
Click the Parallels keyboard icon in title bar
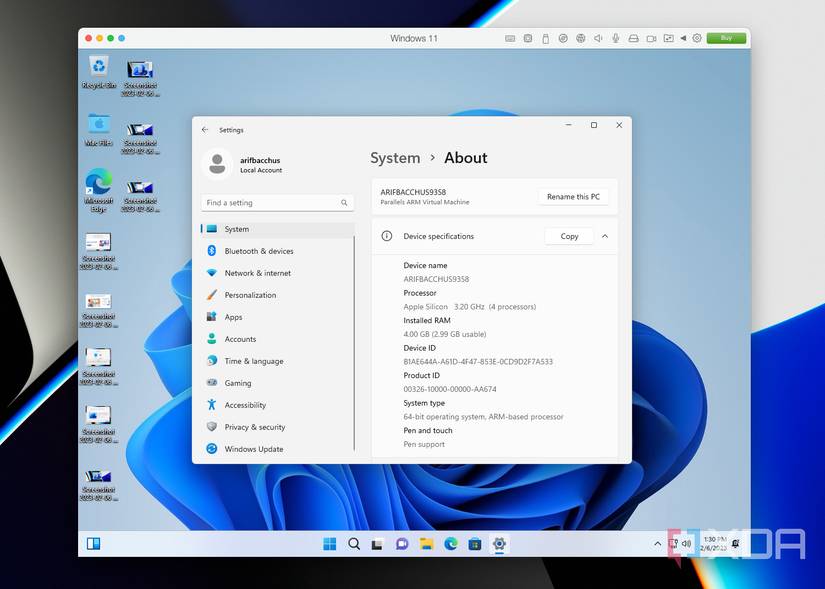pos(510,38)
